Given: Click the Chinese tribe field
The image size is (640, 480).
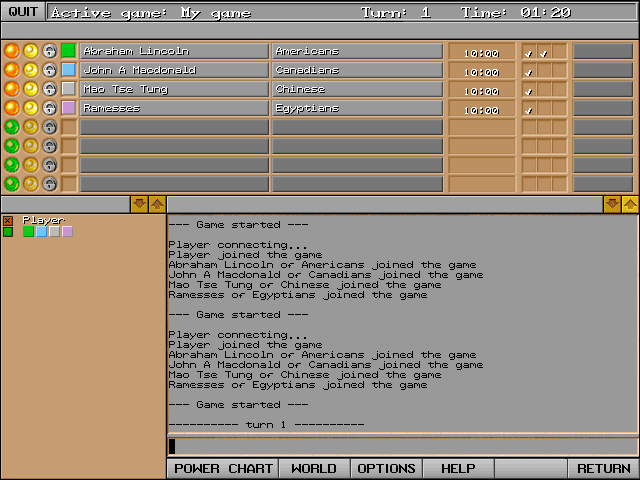Looking at the screenshot, I should 357,89.
